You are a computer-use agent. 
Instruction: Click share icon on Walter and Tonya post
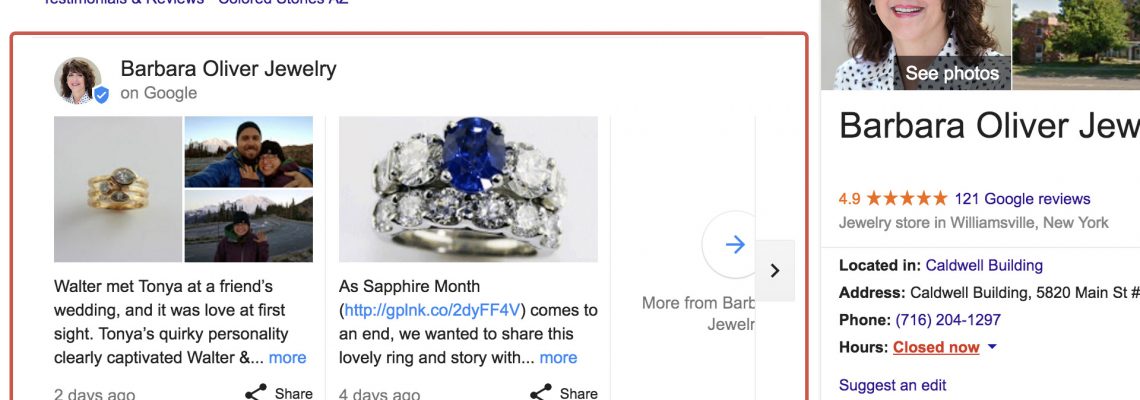256,393
